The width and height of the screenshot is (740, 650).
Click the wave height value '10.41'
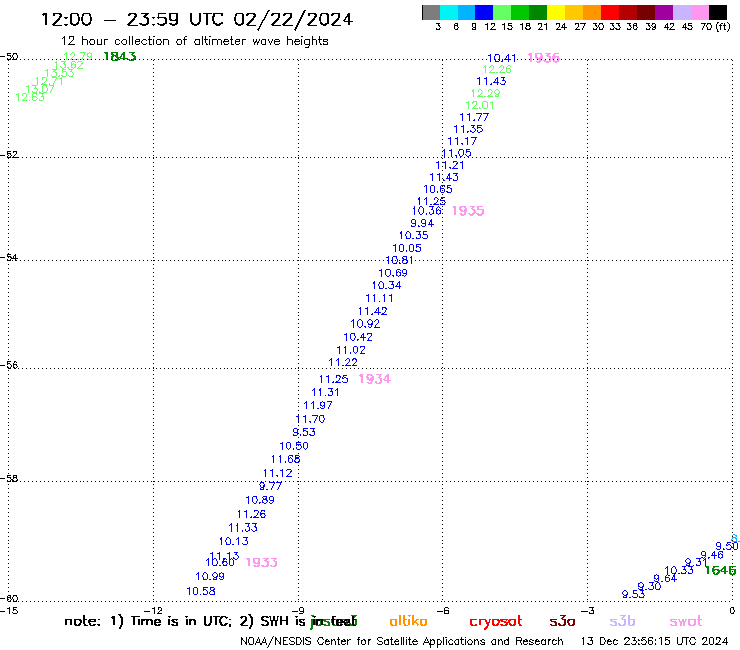pyautogui.click(x=502, y=59)
